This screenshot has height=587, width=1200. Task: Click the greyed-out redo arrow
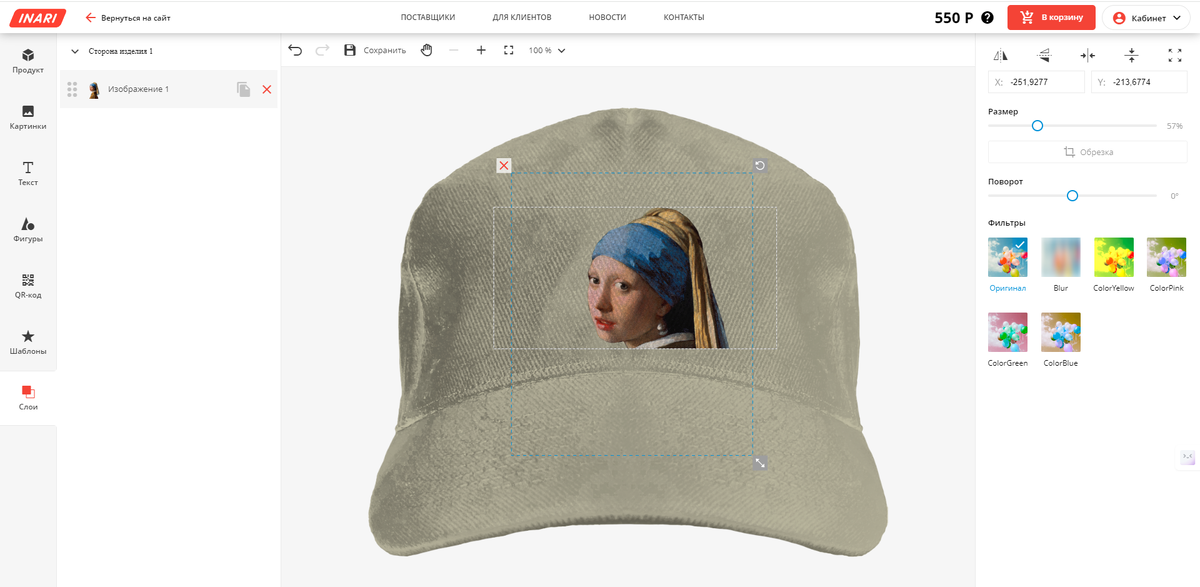[322, 50]
